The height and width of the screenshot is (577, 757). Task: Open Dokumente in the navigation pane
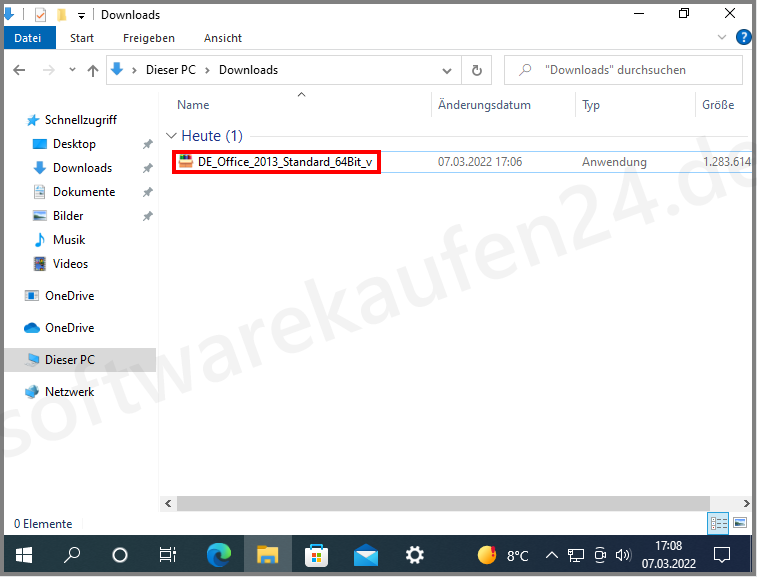(x=84, y=192)
